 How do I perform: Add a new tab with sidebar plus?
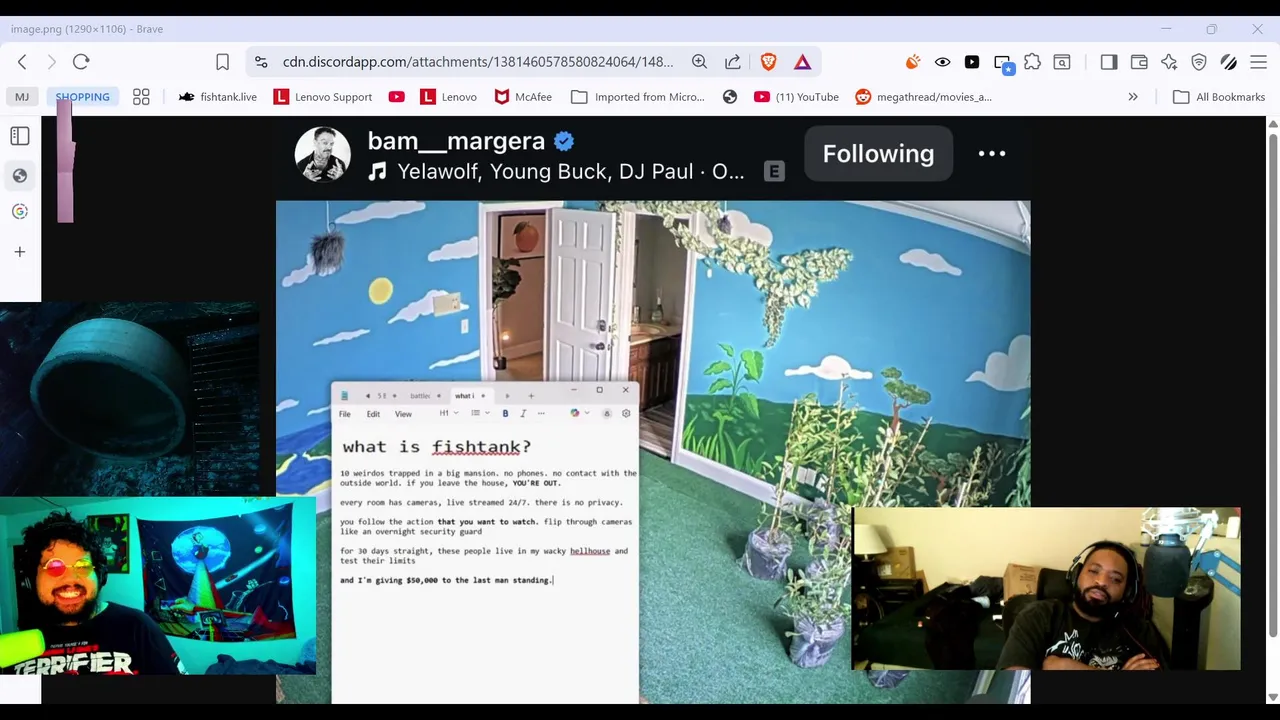(x=20, y=252)
